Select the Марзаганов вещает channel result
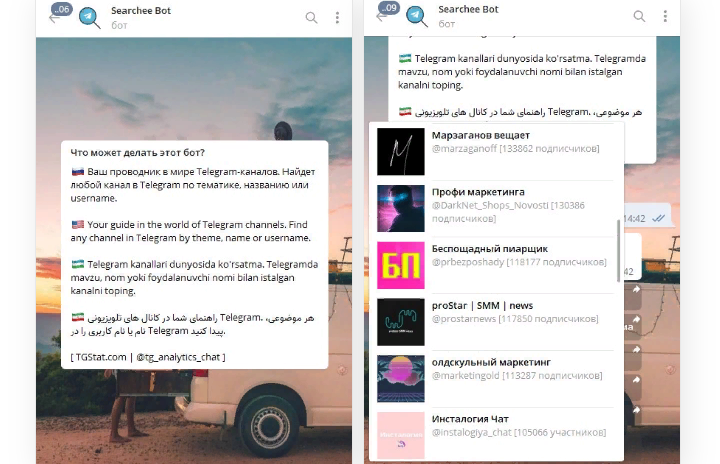 tap(496, 152)
